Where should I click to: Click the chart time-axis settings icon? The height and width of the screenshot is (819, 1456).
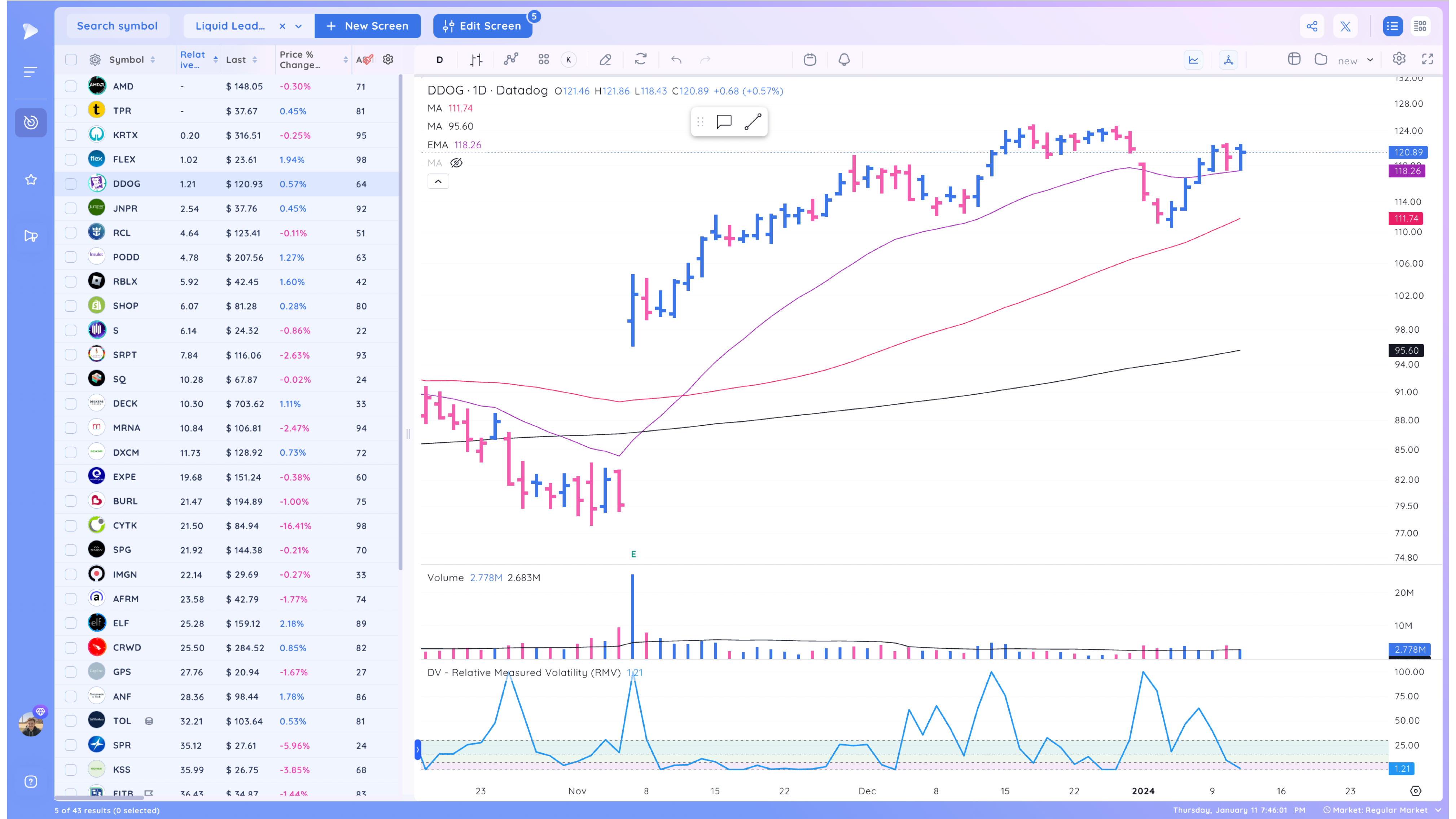[1415, 791]
